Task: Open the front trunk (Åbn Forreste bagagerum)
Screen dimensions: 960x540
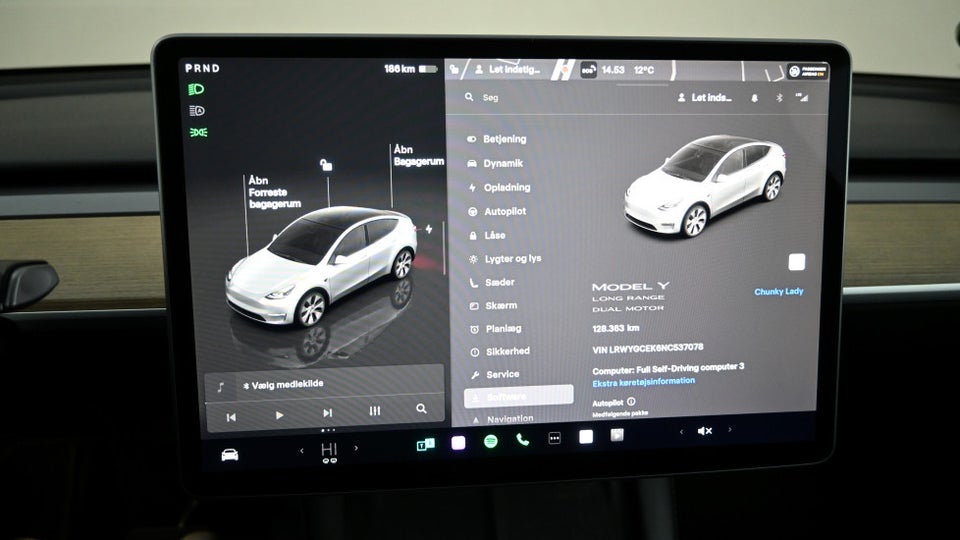Action: click(x=274, y=192)
